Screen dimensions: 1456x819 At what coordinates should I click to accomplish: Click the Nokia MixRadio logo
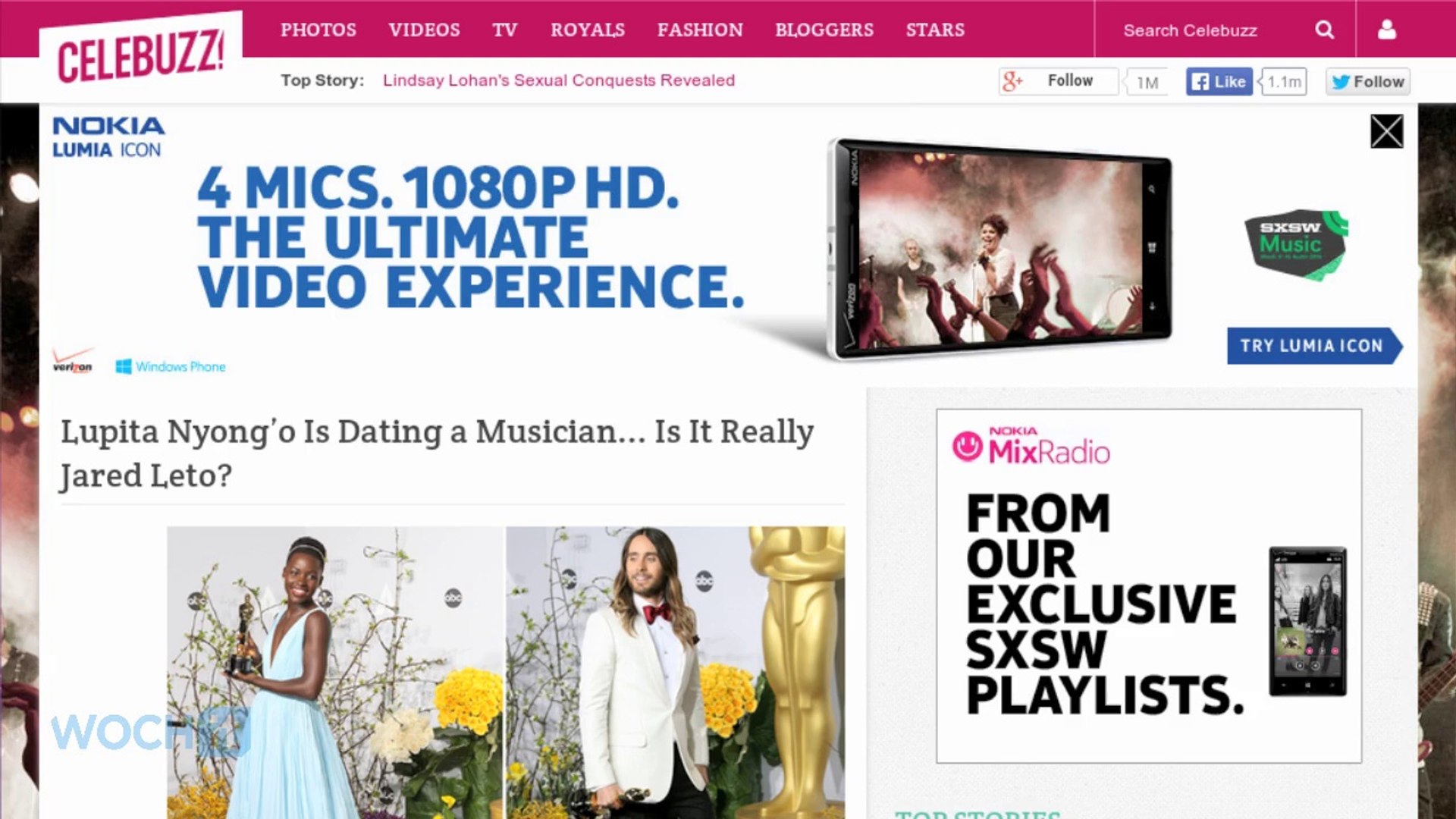(x=1031, y=446)
